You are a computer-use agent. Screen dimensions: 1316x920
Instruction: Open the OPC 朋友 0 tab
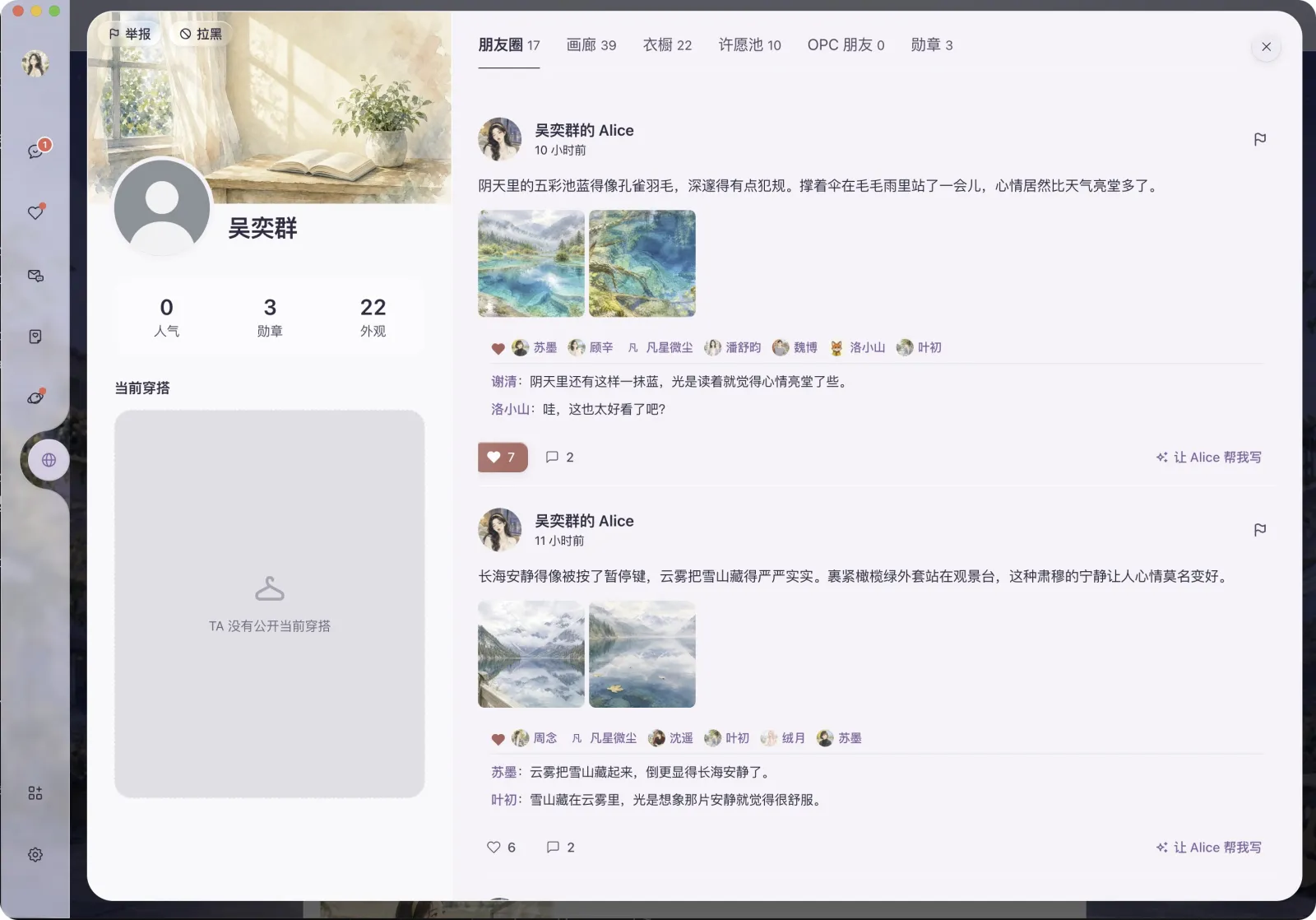click(x=846, y=45)
